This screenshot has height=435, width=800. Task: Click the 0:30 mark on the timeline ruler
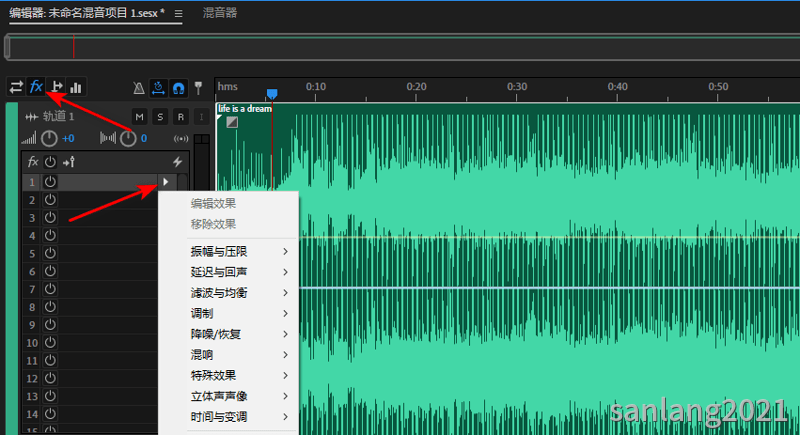coord(517,87)
